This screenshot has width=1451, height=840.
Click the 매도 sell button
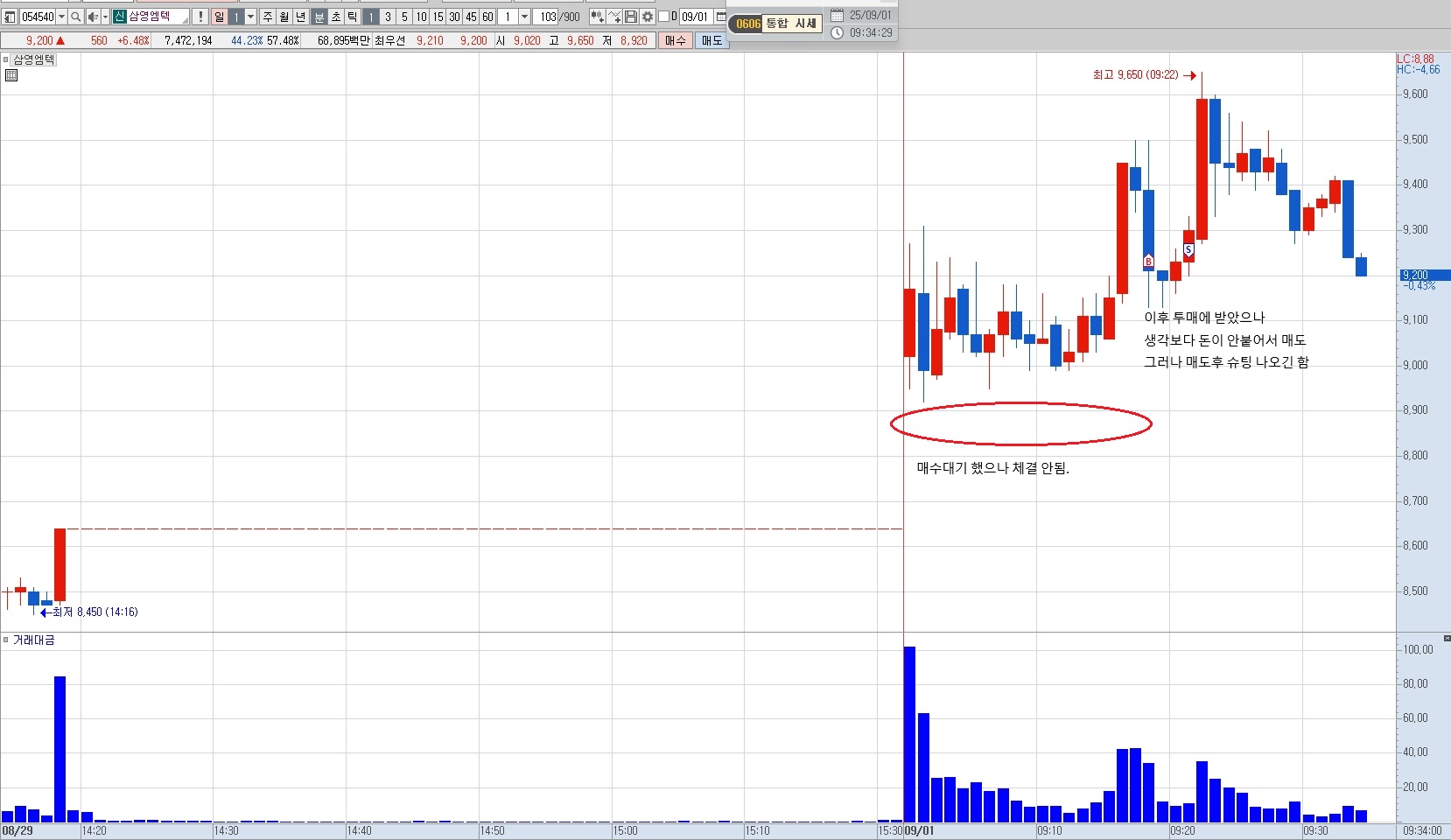[x=711, y=40]
